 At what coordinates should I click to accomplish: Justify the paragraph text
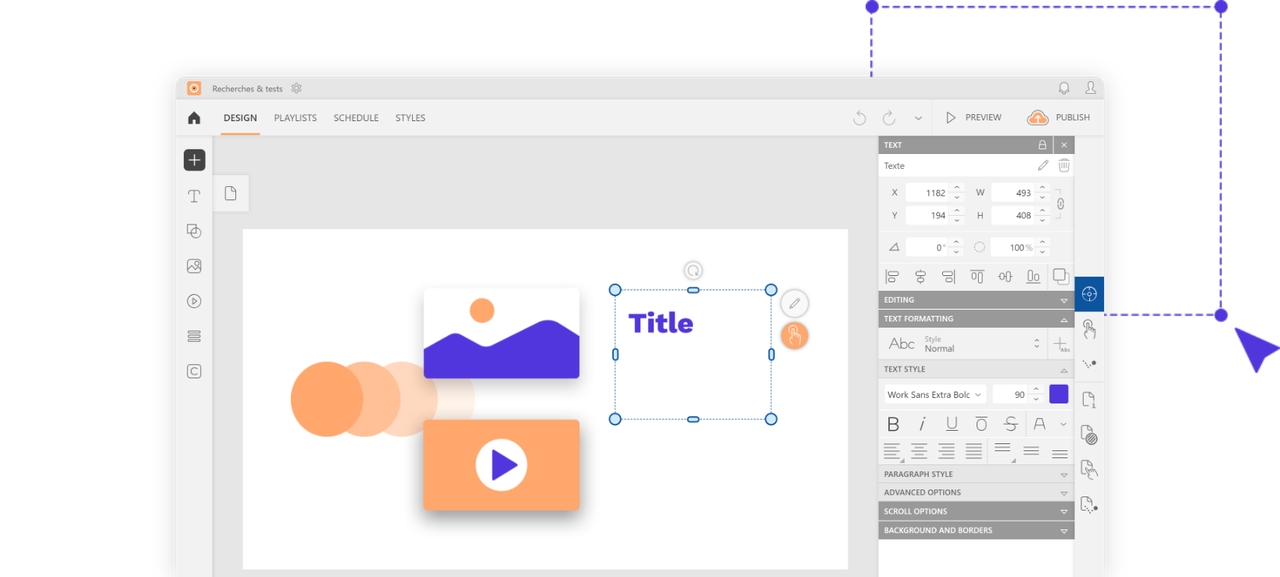point(974,452)
